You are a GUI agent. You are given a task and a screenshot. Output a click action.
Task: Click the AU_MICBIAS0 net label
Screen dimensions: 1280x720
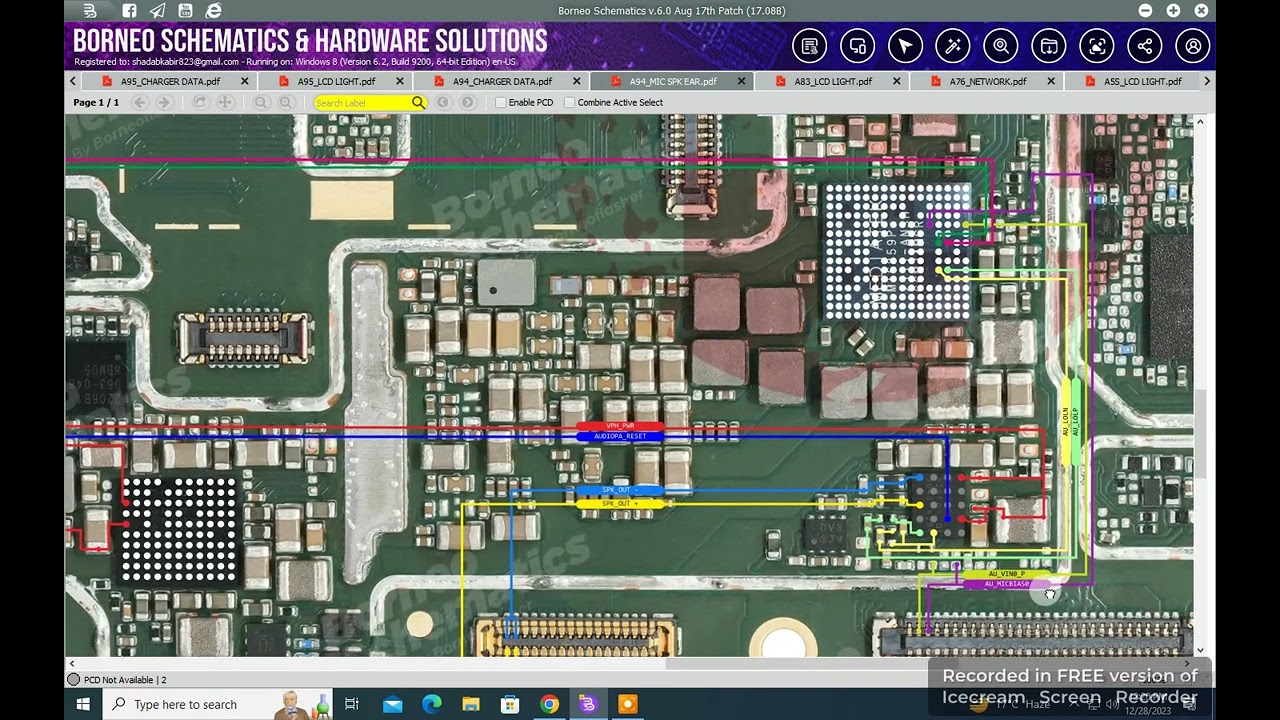[x=1006, y=584]
